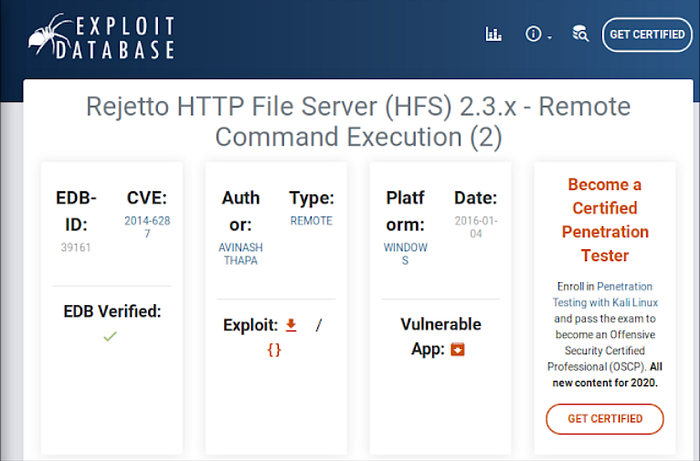The width and height of the screenshot is (700, 461).
Task: Select the date 2016-01-04 text
Action: (x=476, y=227)
